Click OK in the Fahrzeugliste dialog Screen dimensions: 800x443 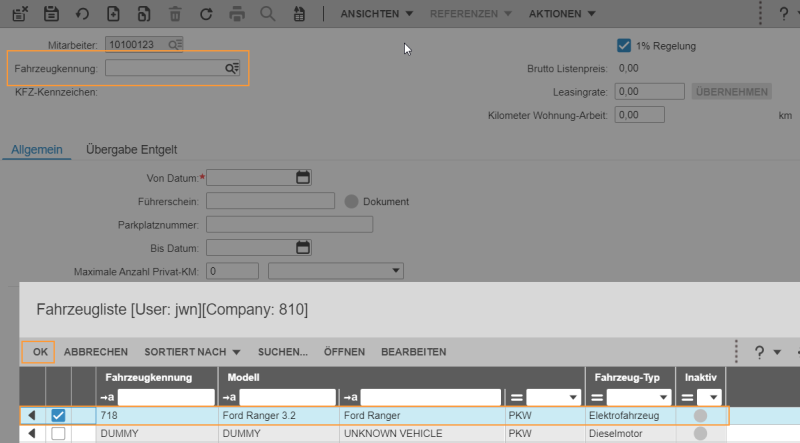40,352
